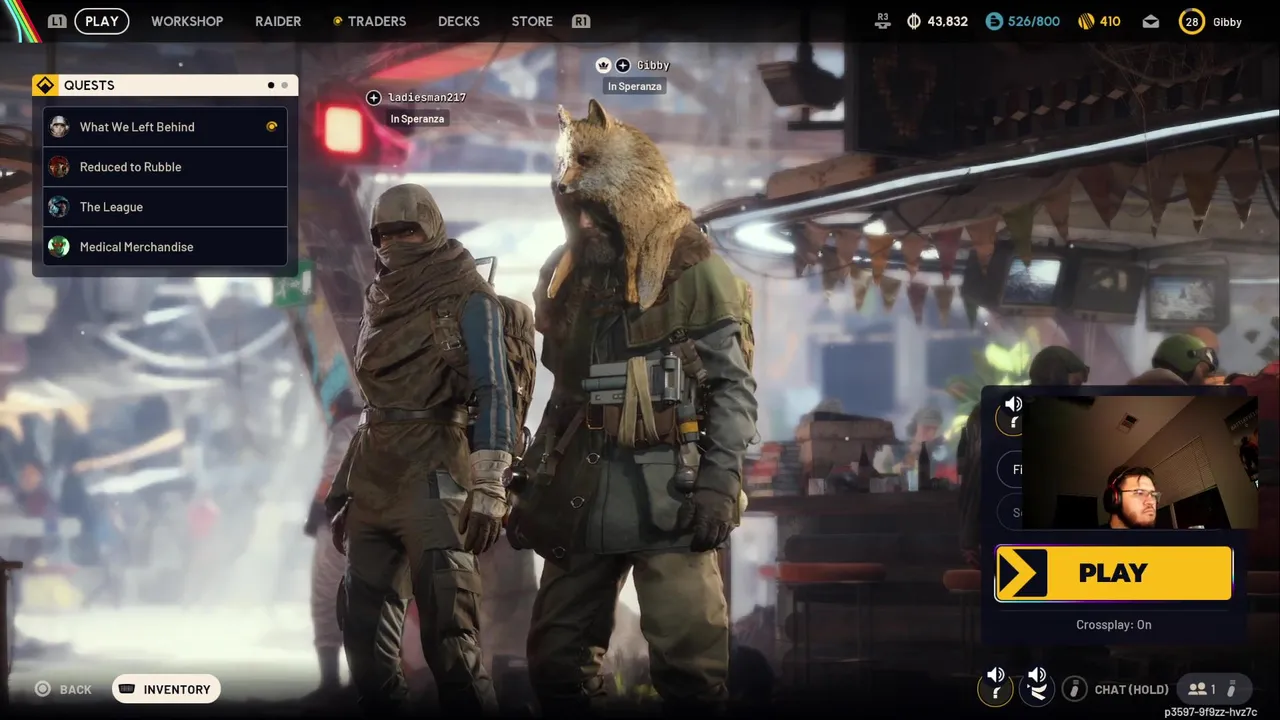Click the R3 stick prompt icon

pyautogui.click(x=882, y=20)
